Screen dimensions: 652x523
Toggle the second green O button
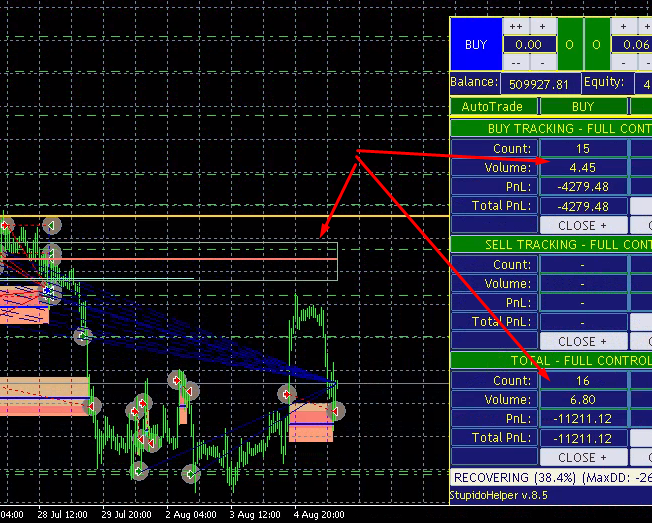click(x=596, y=44)
